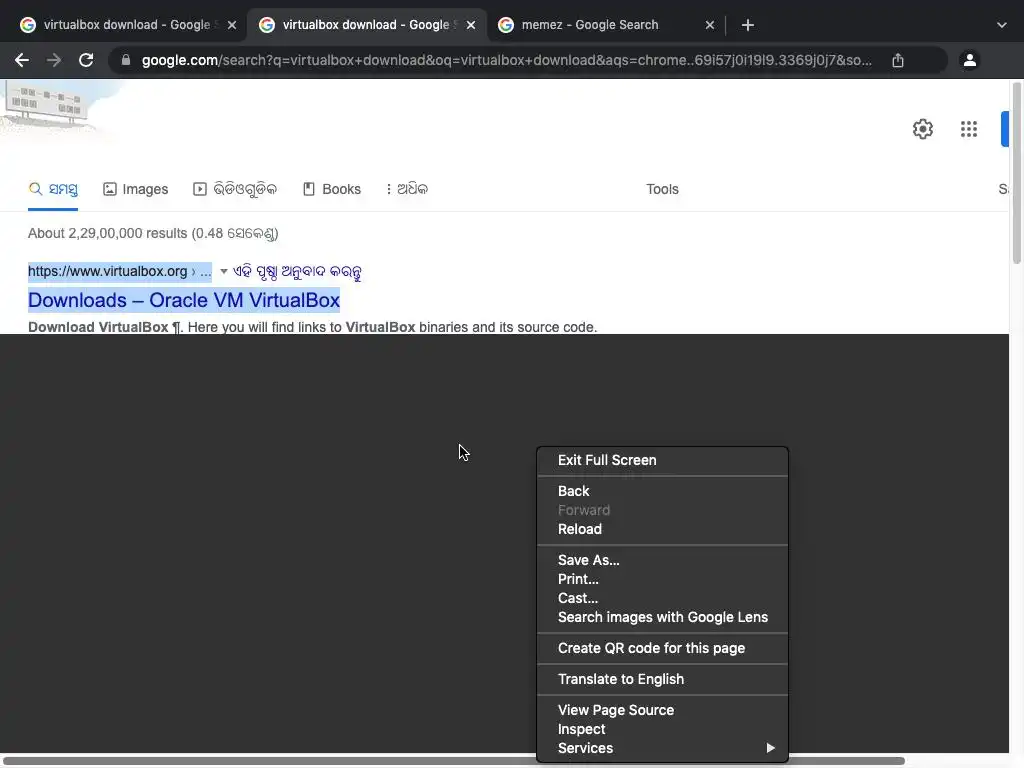Choose Back in the context menu
This screenshot has height=768, width=1024.
(662, 491)
